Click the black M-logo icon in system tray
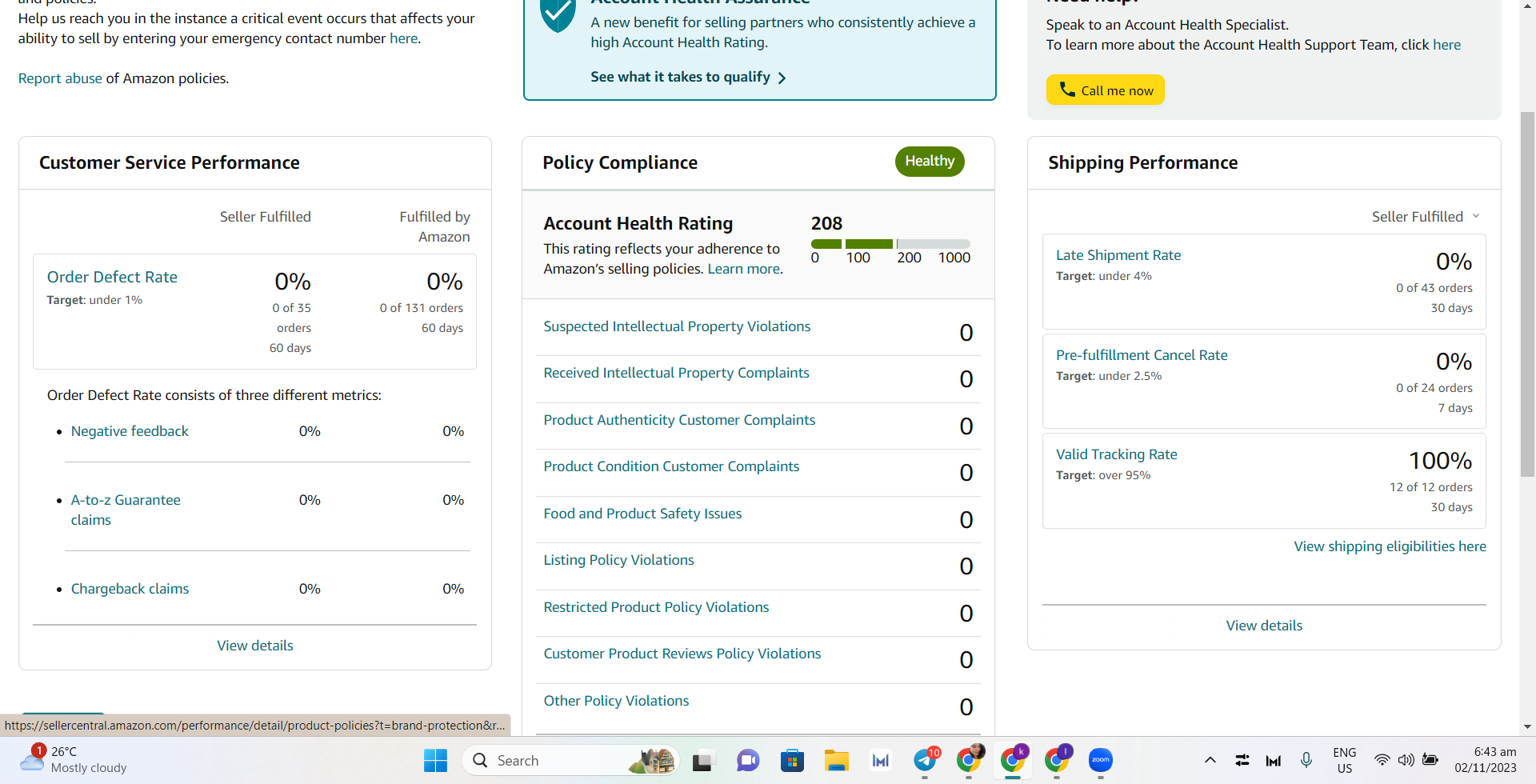The image size is (1536, 784). pyautogui.click(x=1274, y=760)
